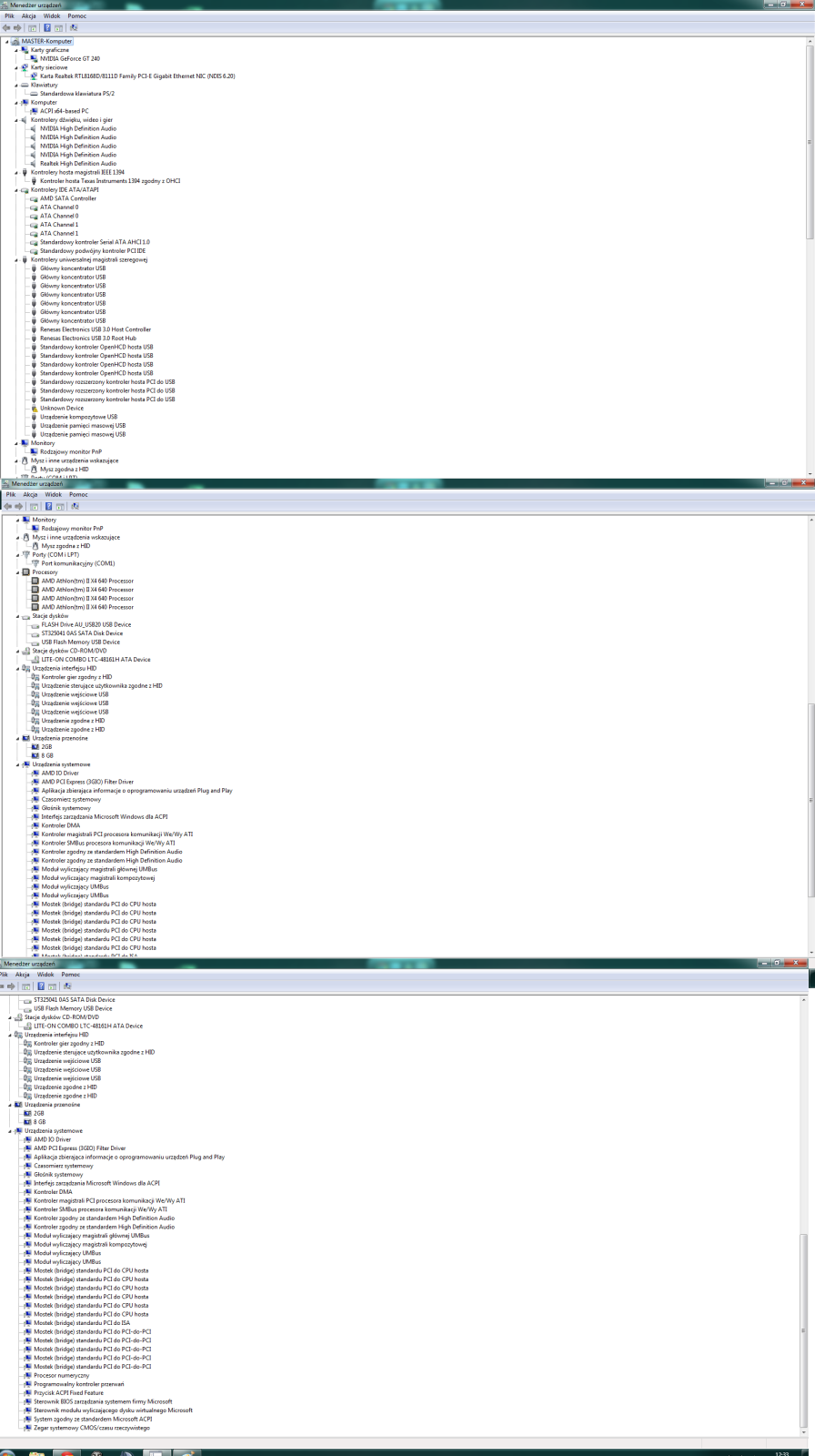Click scrollbar thumb in bottom window
The image size is (815, 1456).
(803, 1332)
